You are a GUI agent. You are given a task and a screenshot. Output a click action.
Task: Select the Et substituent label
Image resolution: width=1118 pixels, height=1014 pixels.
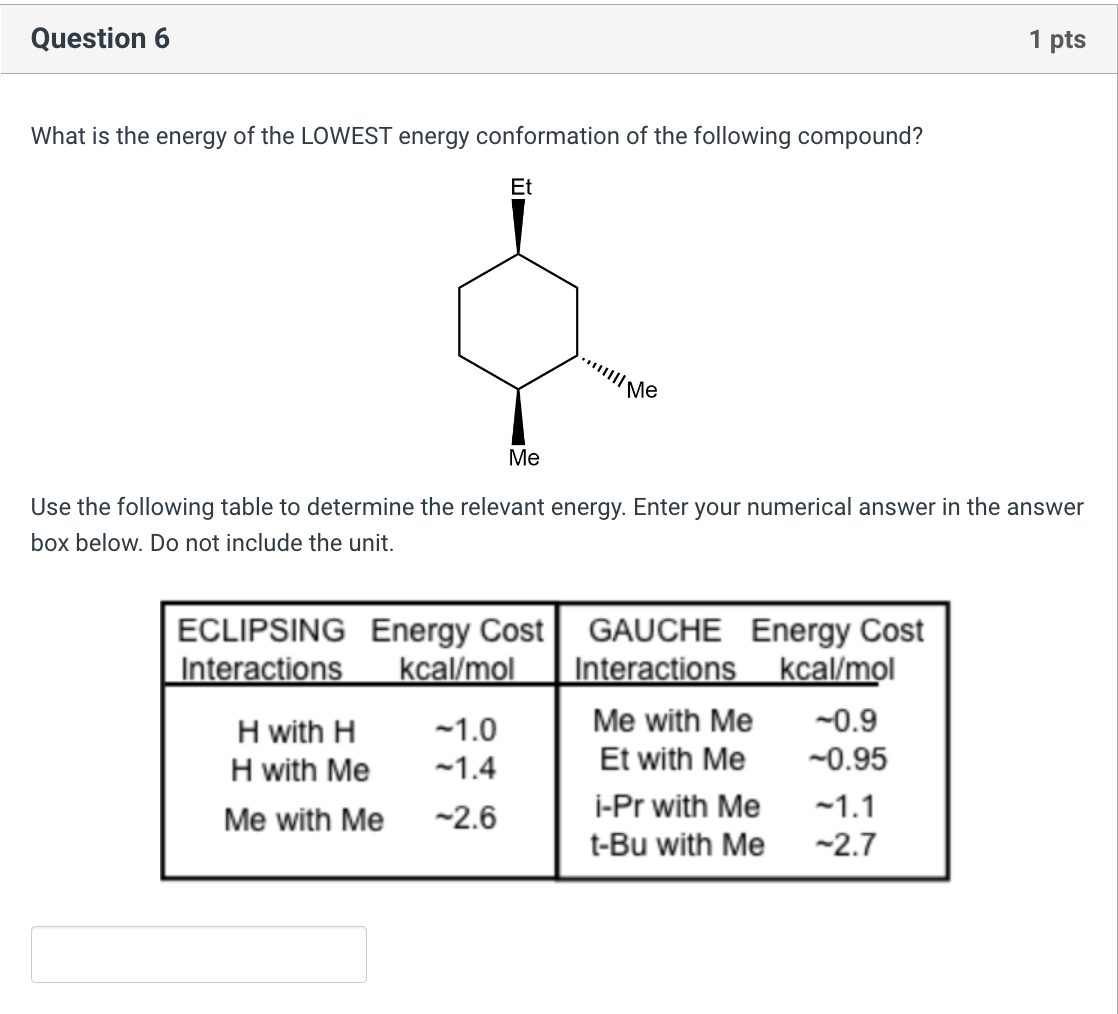(521, 186)
